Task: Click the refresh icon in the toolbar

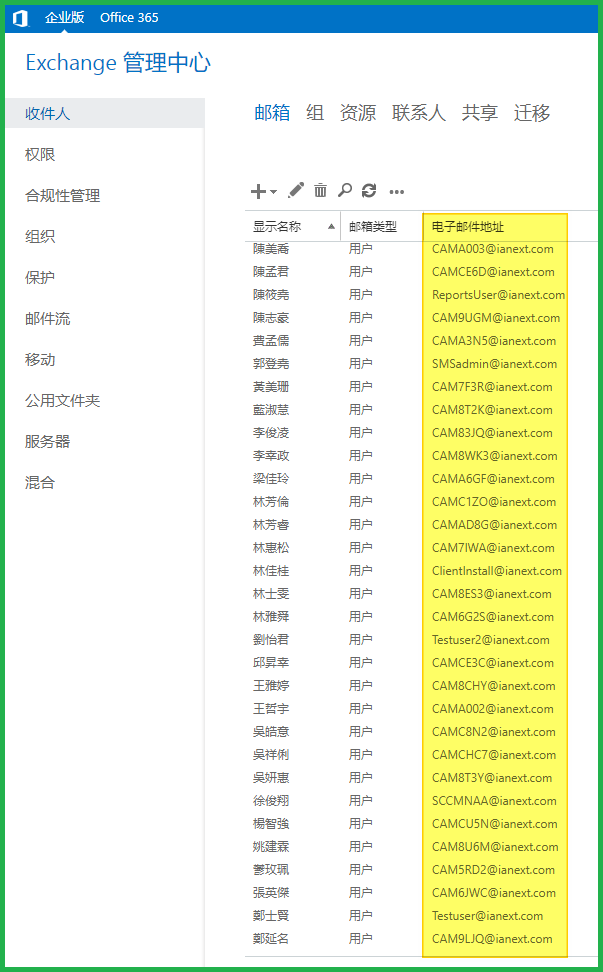Action: tap(369, 190)
